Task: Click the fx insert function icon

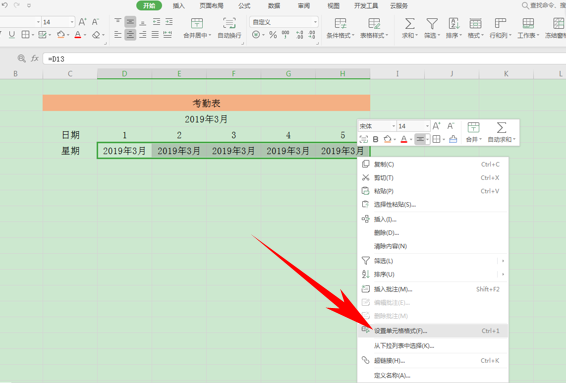Action: pos(35,58)
